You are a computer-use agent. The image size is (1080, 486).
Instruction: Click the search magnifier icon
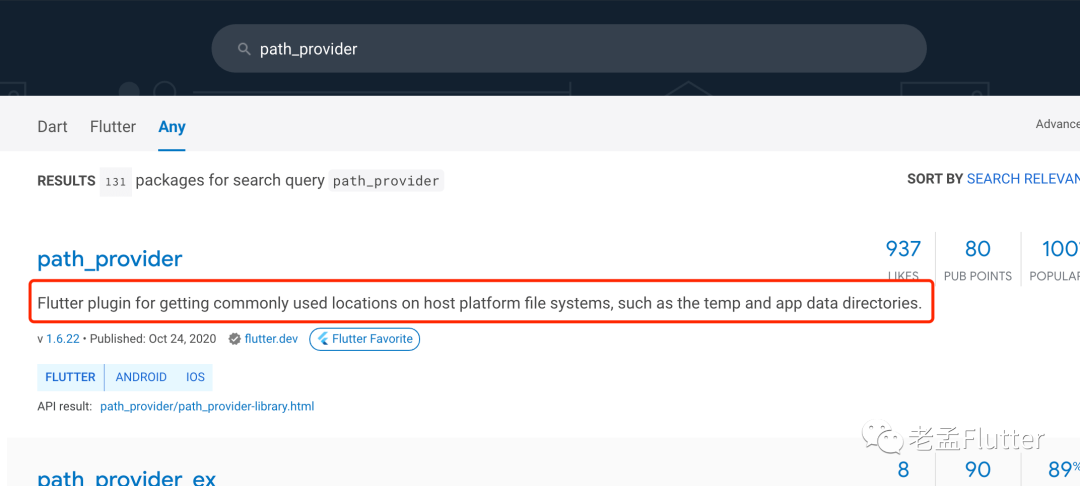pos(243,49)
